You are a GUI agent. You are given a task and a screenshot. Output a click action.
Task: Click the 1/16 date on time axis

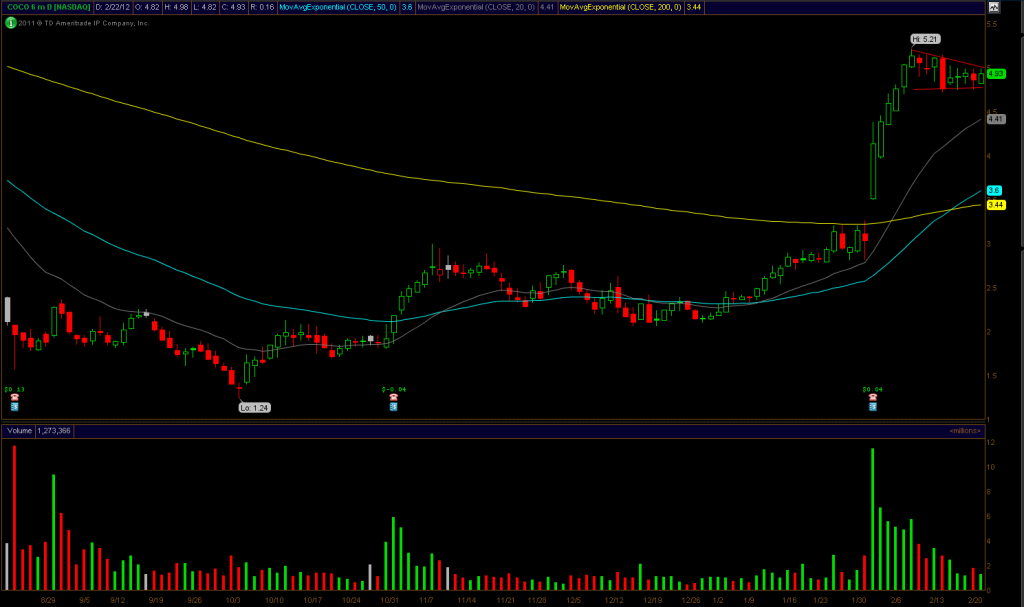790,600
